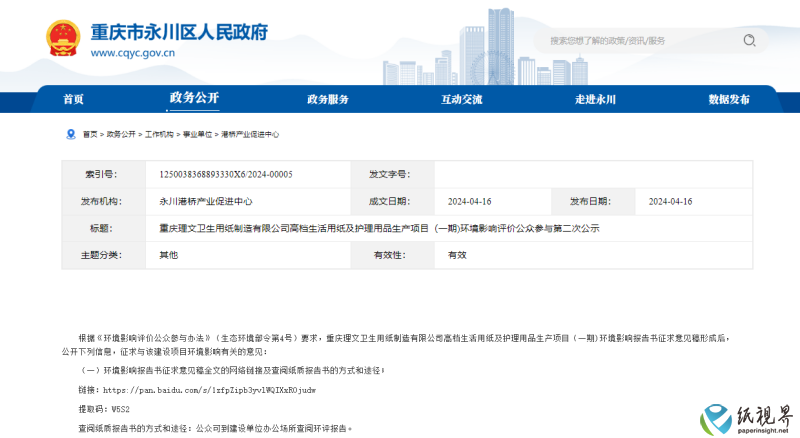Screen dimensions: 800x438
Task: Click the 永川港桥产业促进中心 publisher value
Action: tap(206, 202)
